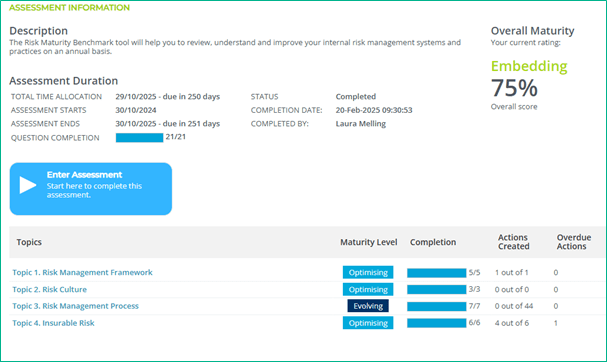Click the ASSESSMENT INFORMATION heading
This screenshot has width=607, height=362.
pyautogui.click(x=69, y=8)
